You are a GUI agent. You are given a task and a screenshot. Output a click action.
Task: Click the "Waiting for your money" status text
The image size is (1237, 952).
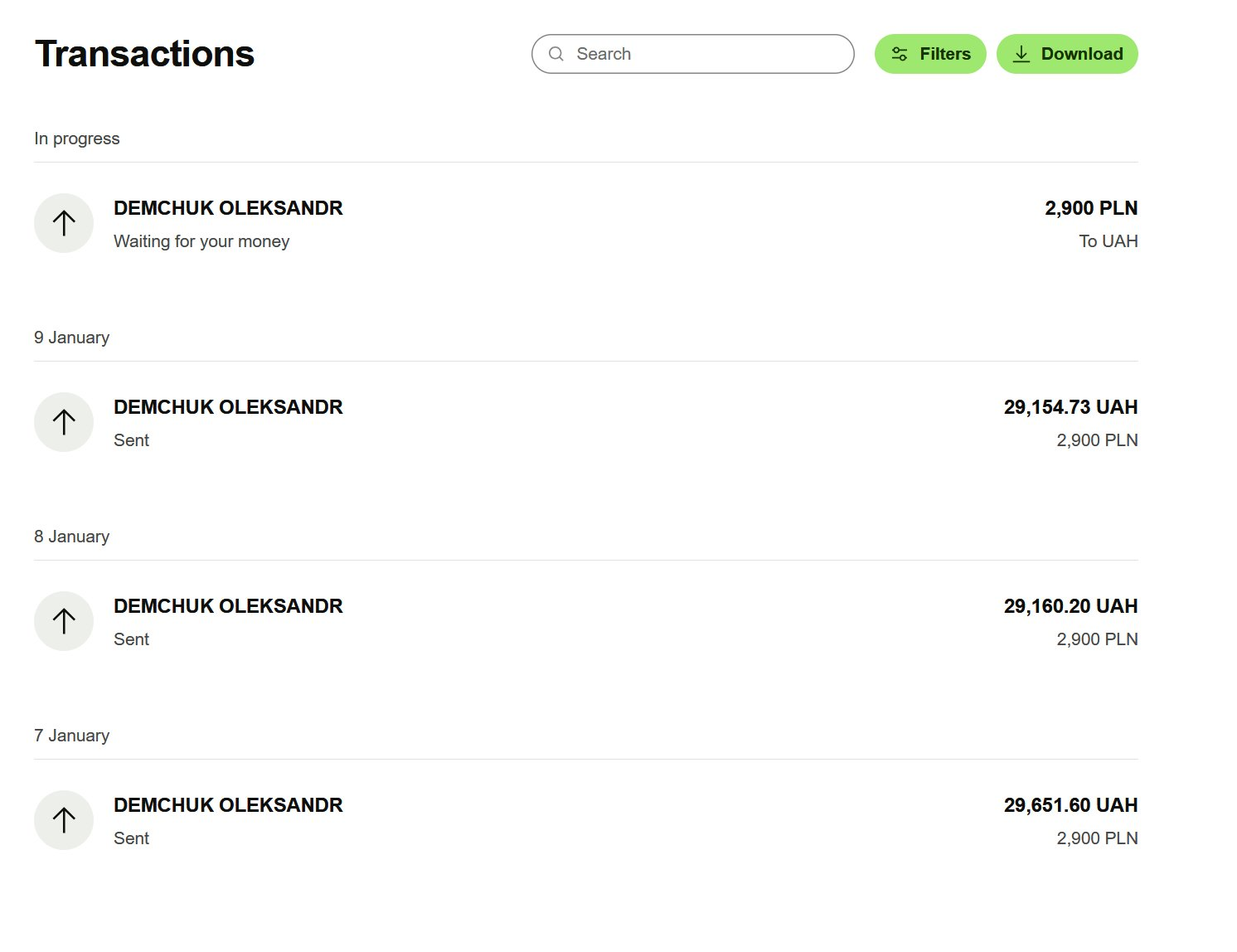pos(201,241)
